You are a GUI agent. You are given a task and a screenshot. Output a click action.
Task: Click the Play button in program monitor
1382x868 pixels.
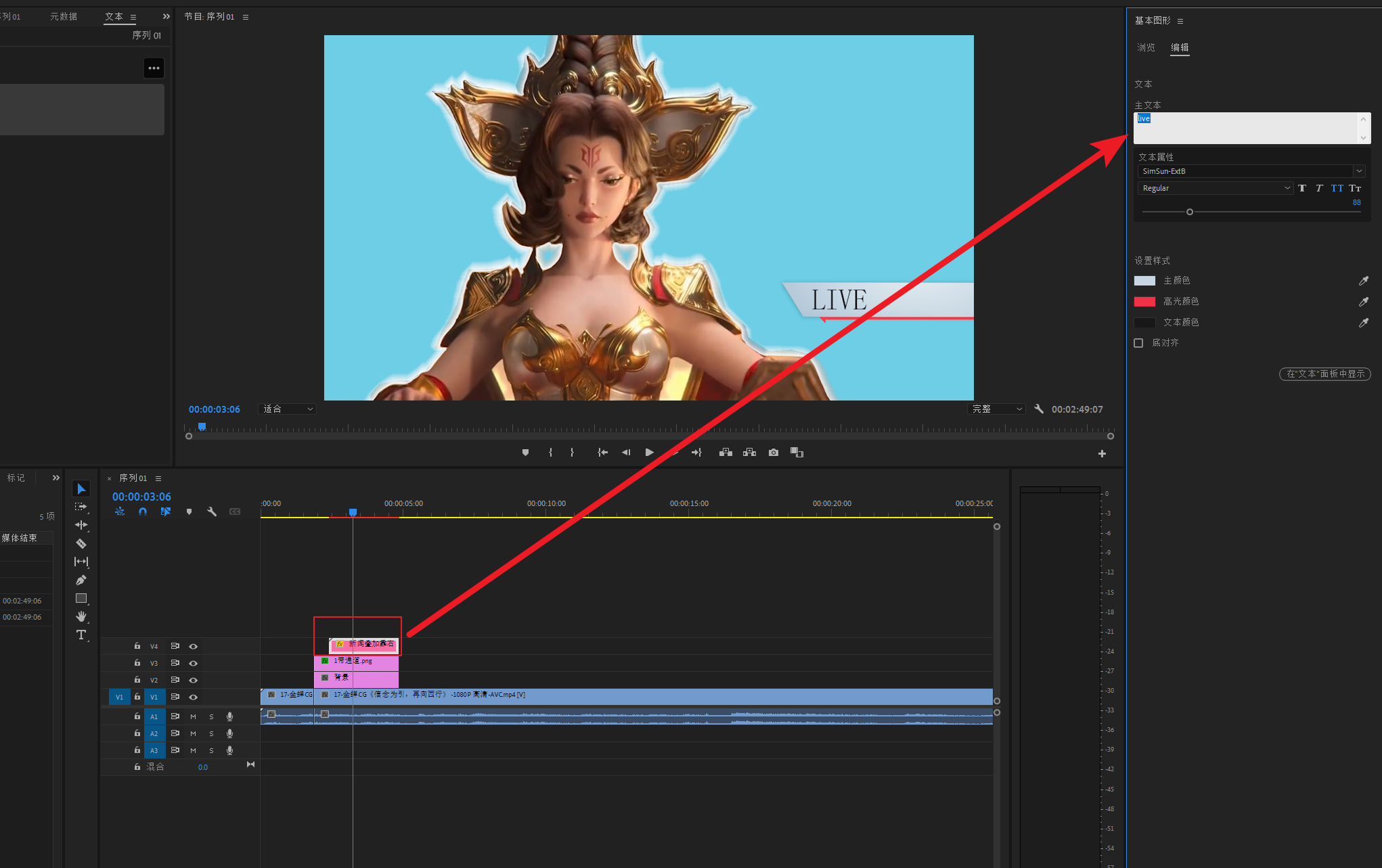pyautogui.click(x=649, y=453)
